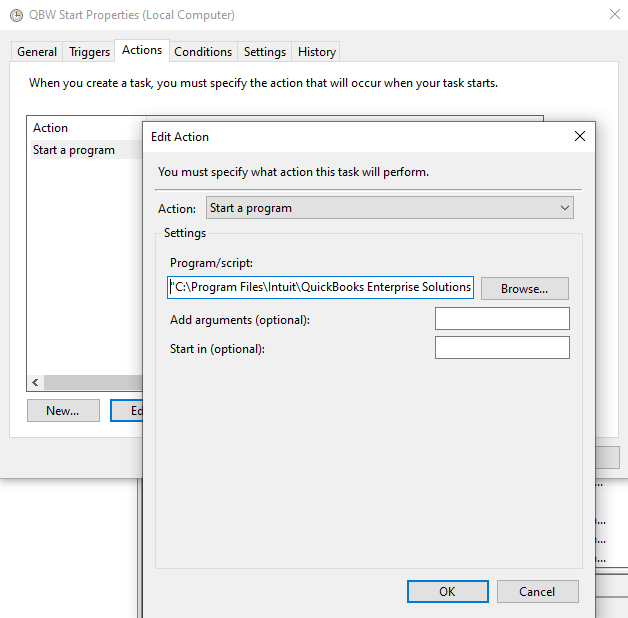Click the left arrow of the horizontal scrollbar
Screen dimensions: 628x618
pos(36,382)
